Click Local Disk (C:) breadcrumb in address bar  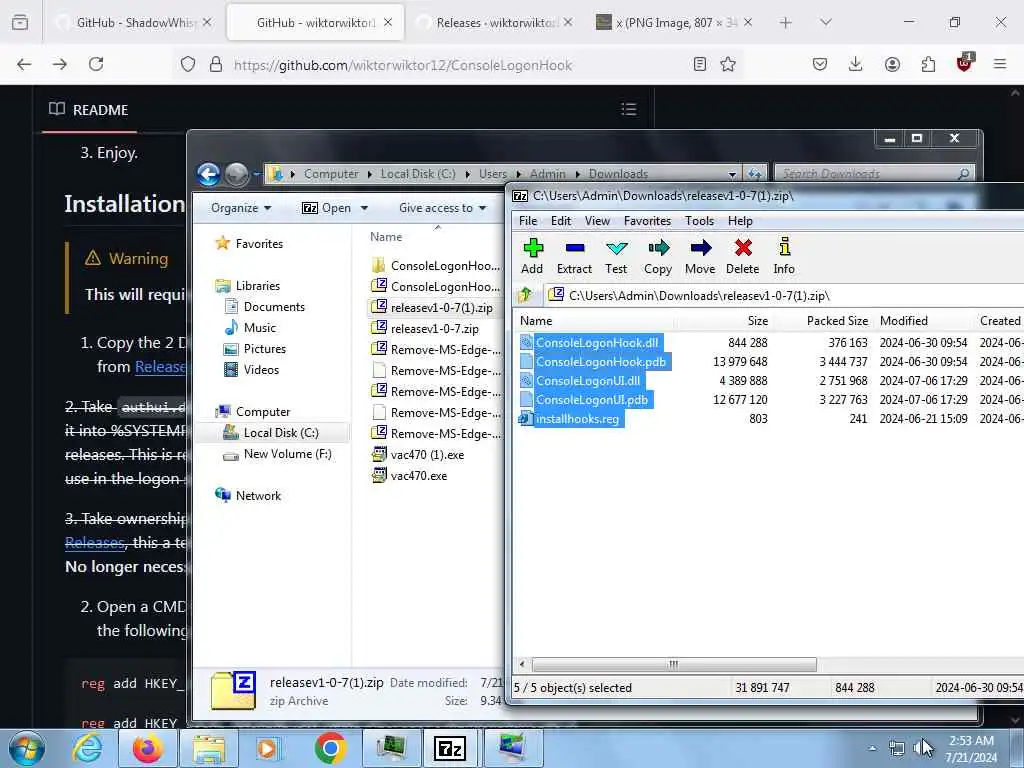(x=418, y=174)
